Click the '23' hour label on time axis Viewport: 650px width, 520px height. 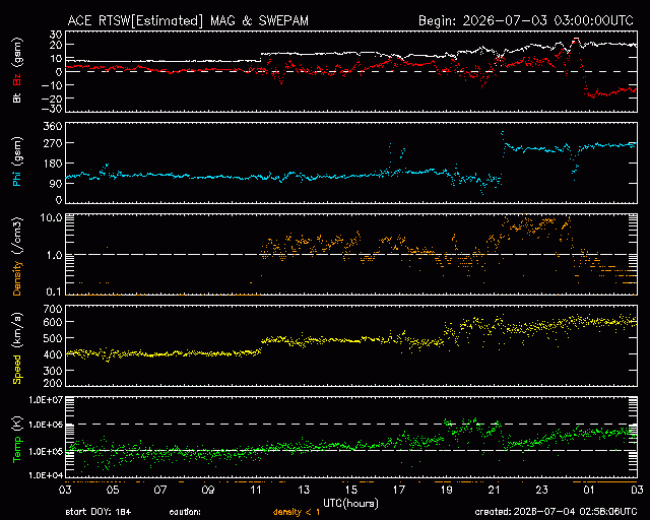click(x=542, y=490)
